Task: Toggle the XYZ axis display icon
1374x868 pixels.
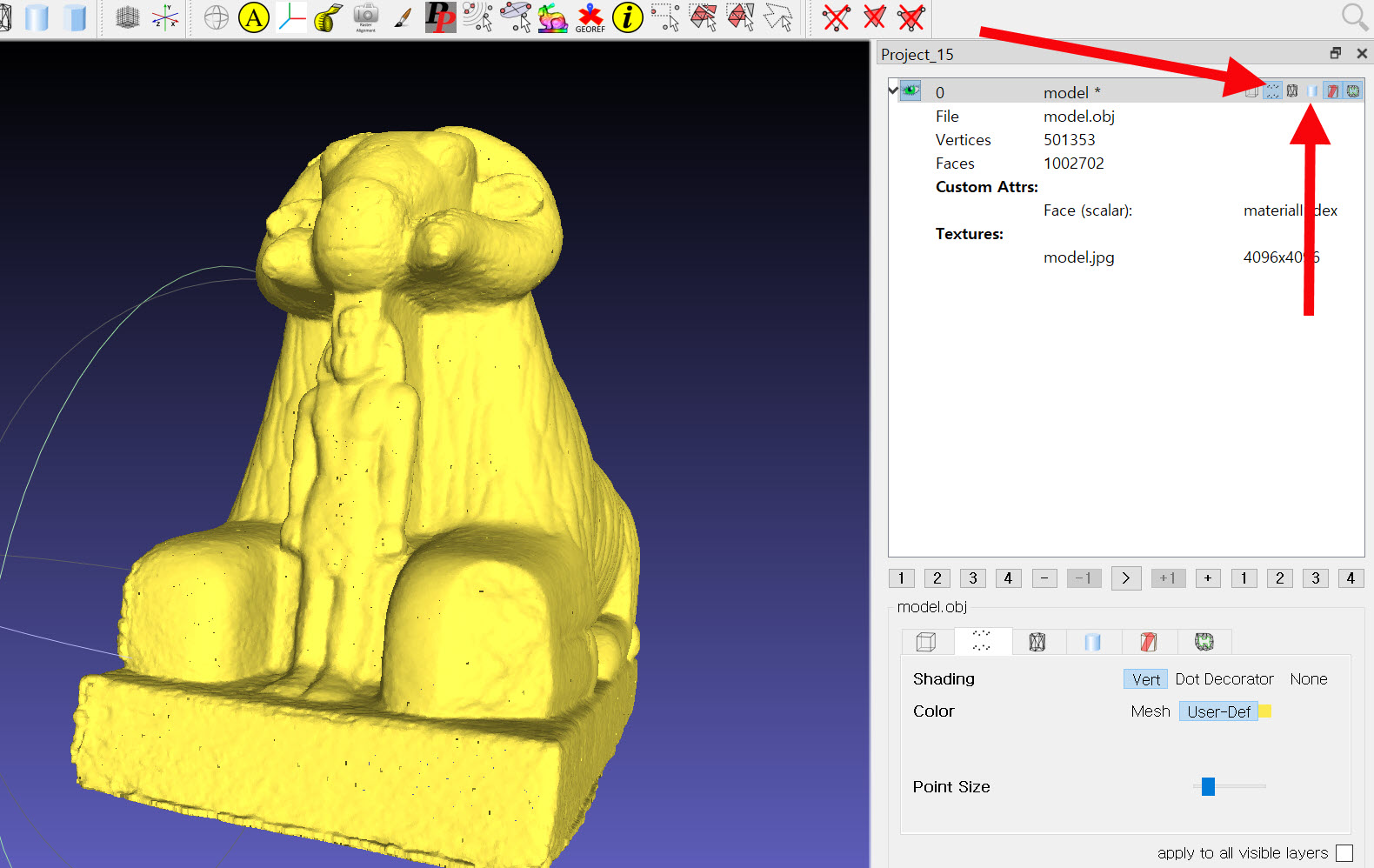Action: tap(164, 17)
